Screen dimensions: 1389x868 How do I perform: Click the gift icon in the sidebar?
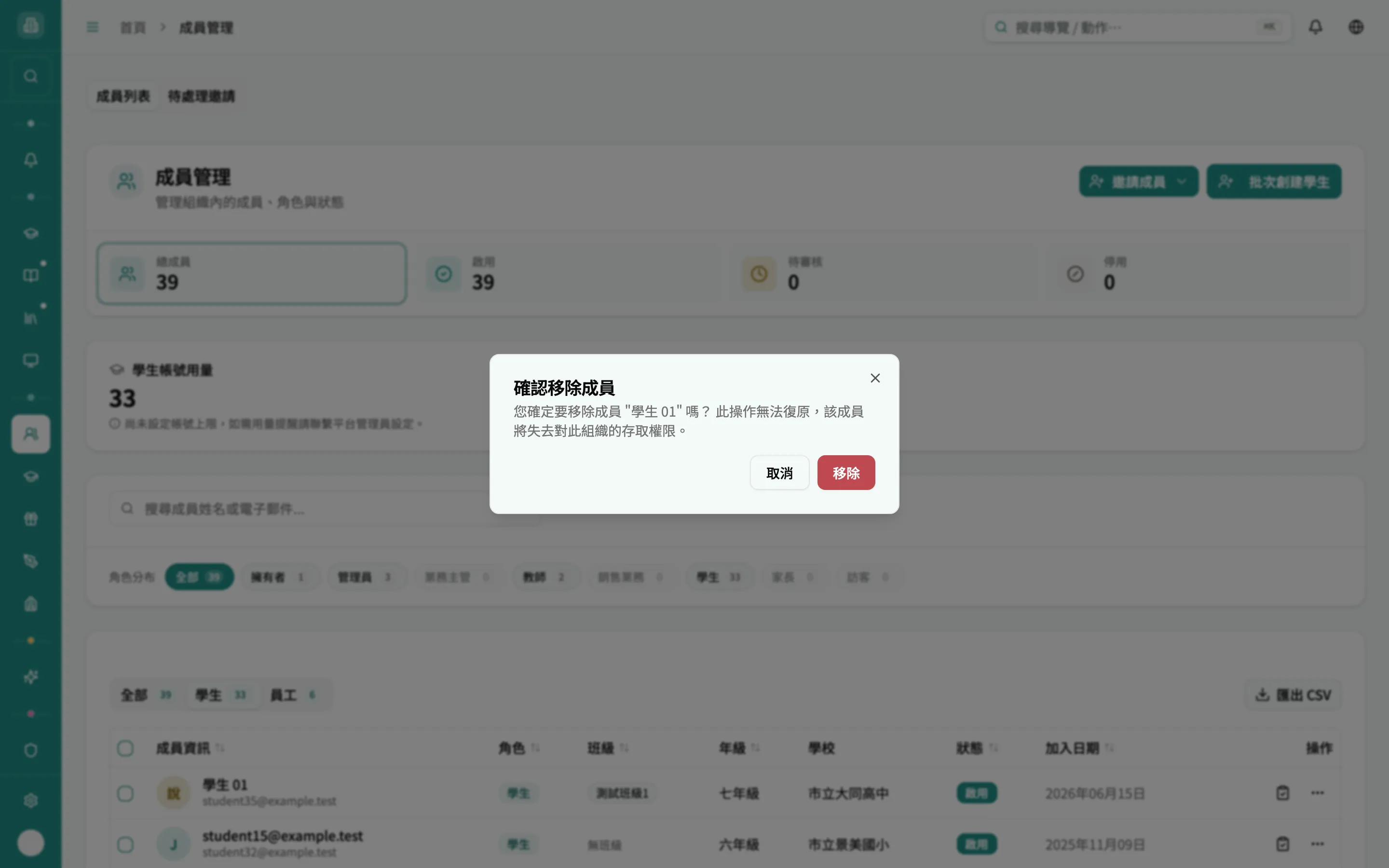point(30,519)
